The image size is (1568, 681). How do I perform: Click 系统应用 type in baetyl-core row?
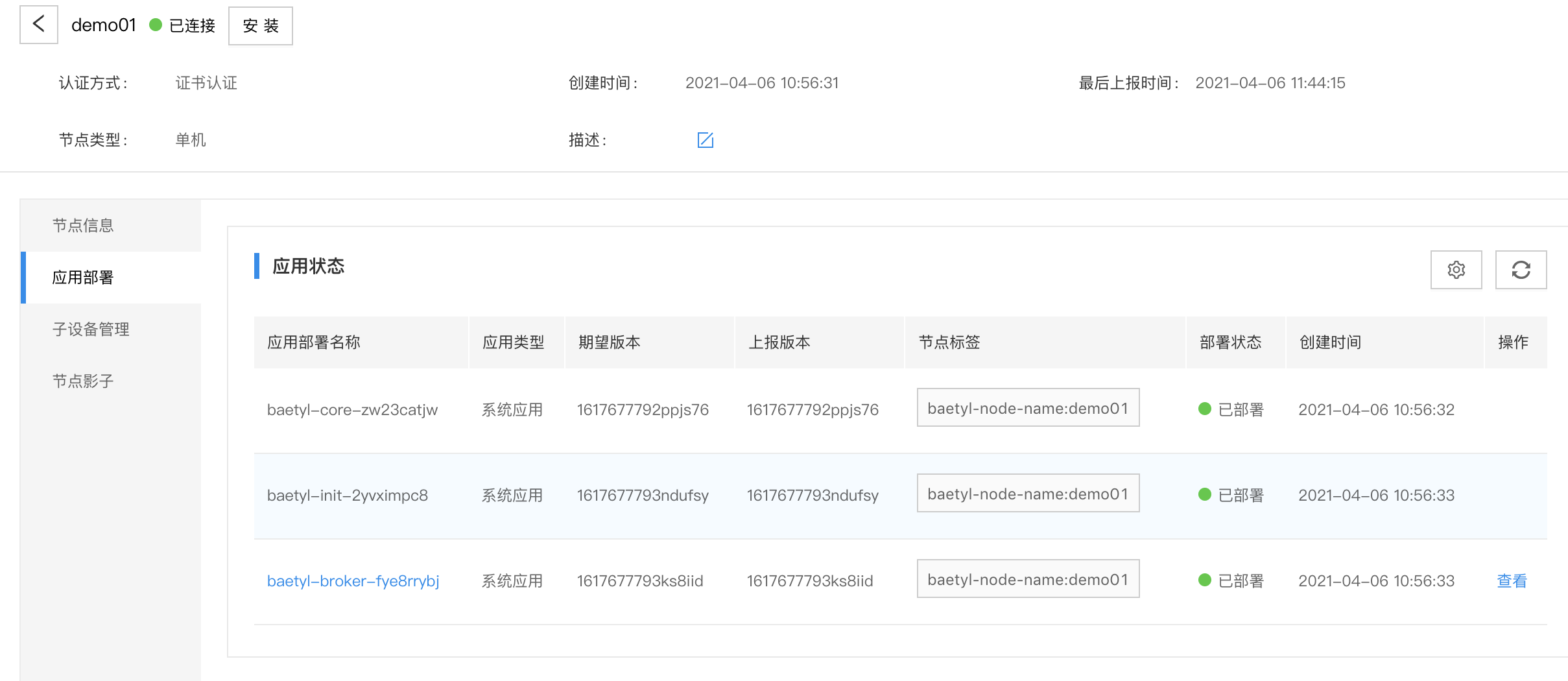click(512, 410)
